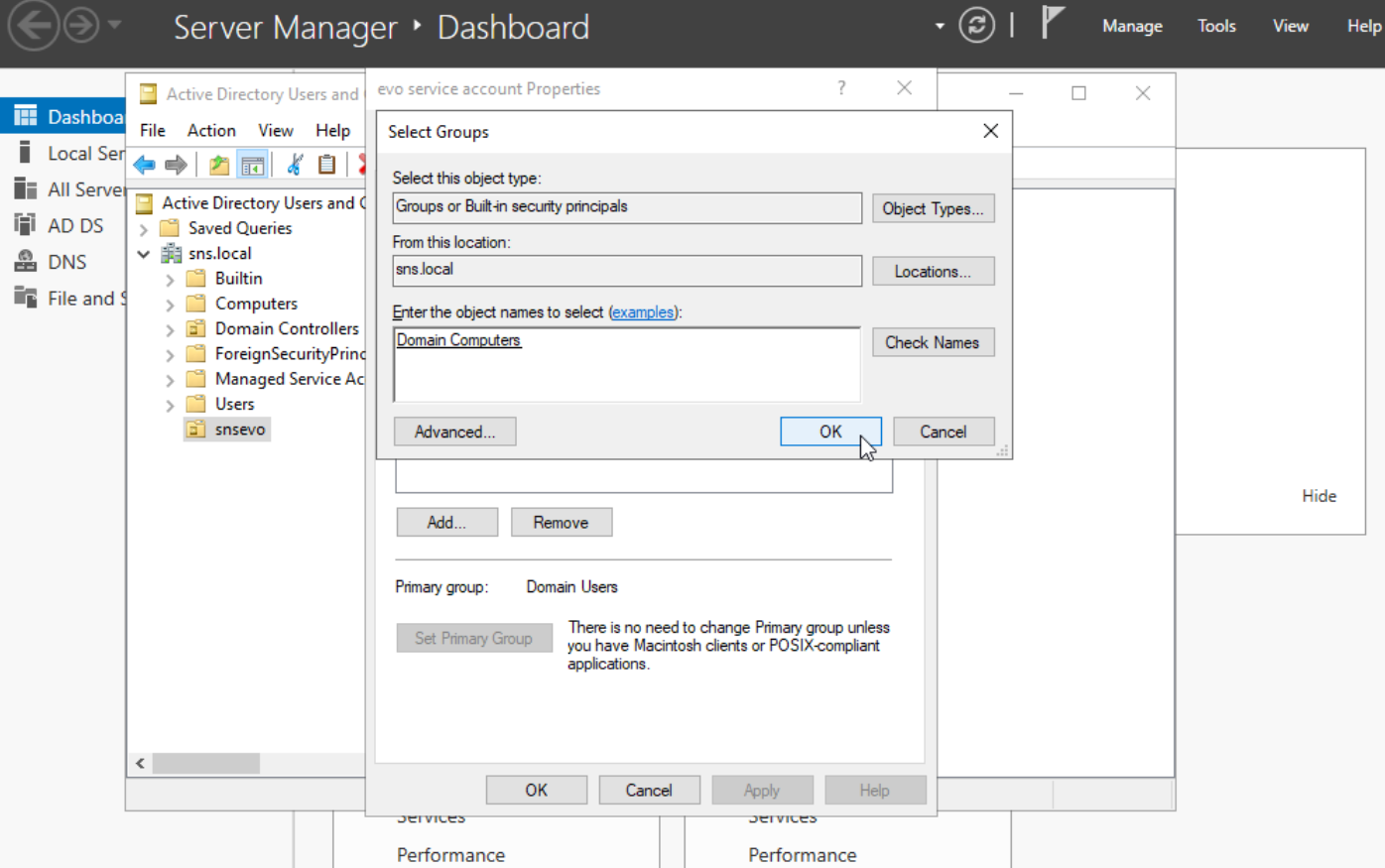Viewport: 1385px width, 868px height.
Task: Select the Computers container text
Action: [x=256, y=304]
